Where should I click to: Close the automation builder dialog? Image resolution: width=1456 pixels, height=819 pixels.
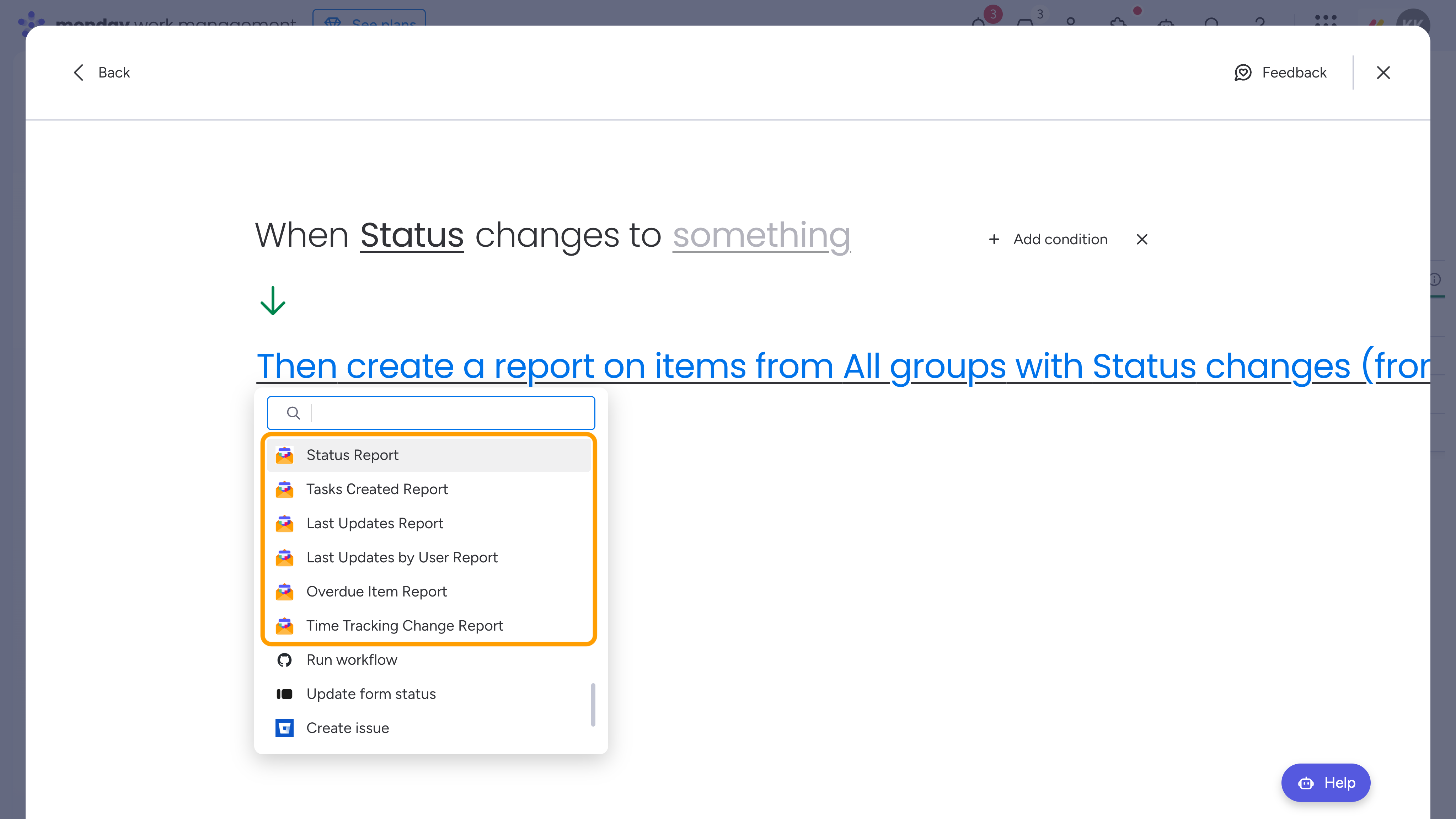pos(1383,73)
